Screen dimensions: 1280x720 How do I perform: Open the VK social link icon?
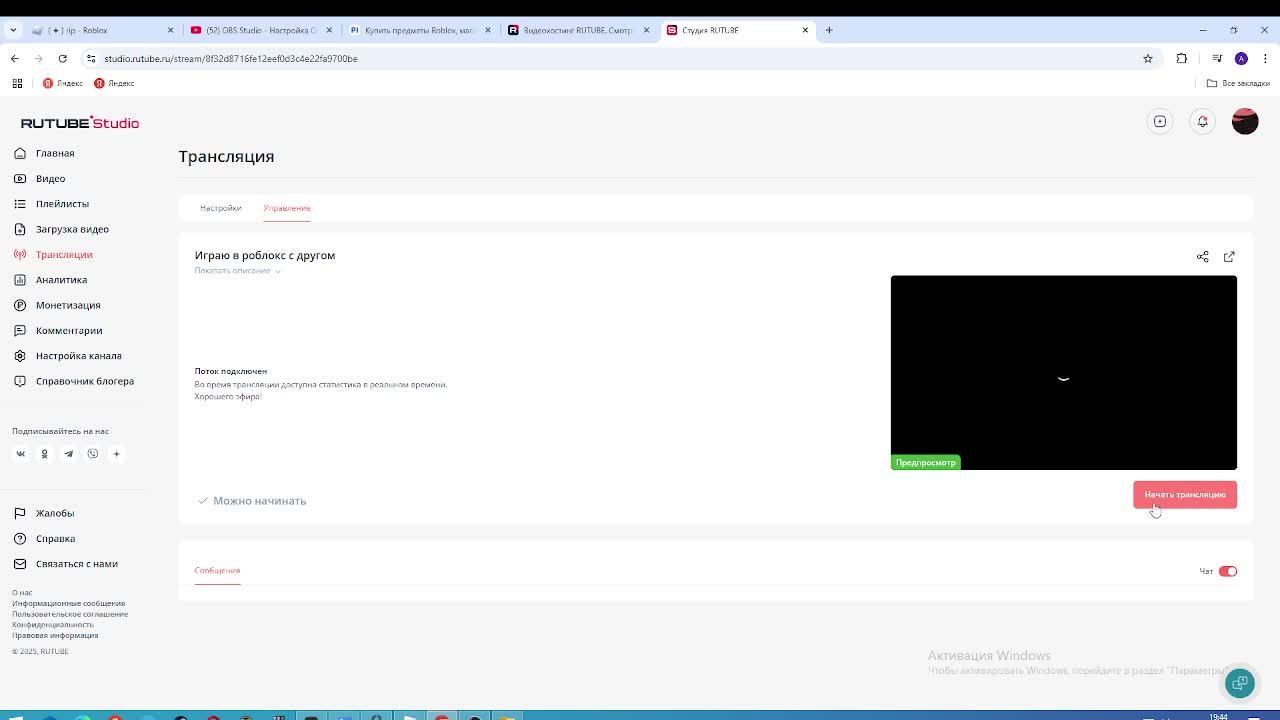pos(20,454)
